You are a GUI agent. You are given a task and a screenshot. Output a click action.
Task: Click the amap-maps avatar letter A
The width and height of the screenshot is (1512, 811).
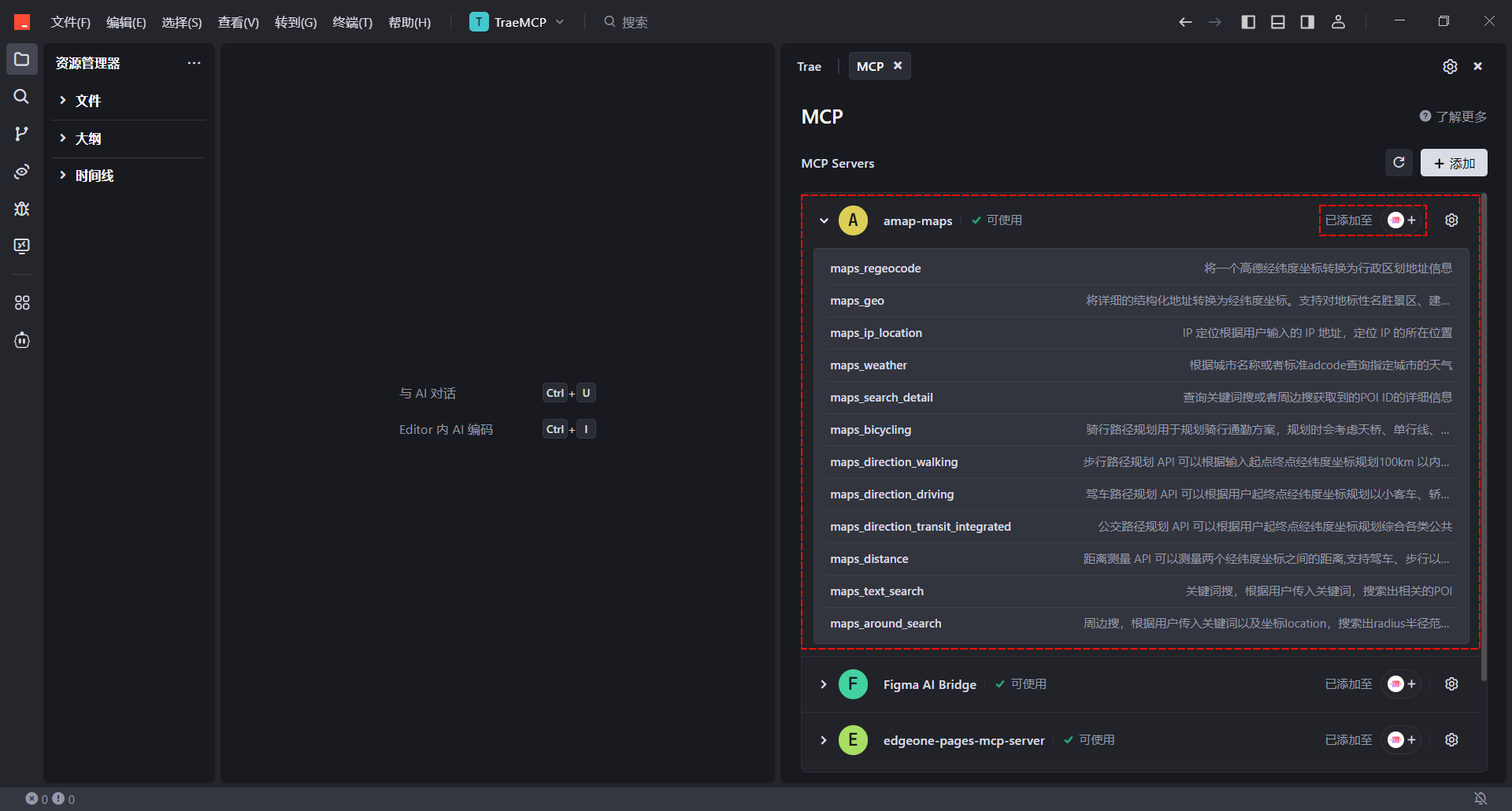coord(853,220)
